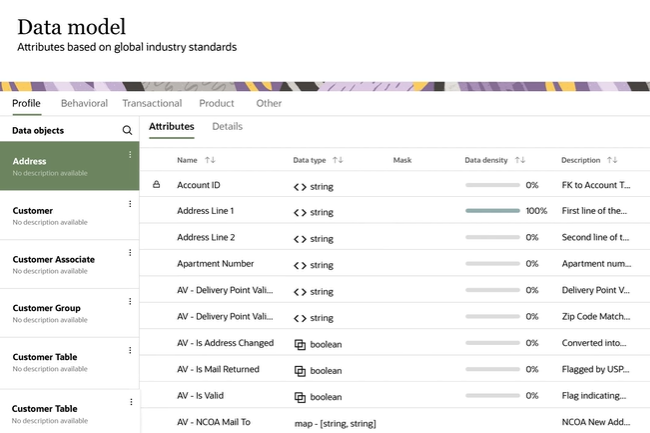The height and width of the screenshot is (433, 650).
Task: Open Customer Associate kebab menu
Action: 130,252
